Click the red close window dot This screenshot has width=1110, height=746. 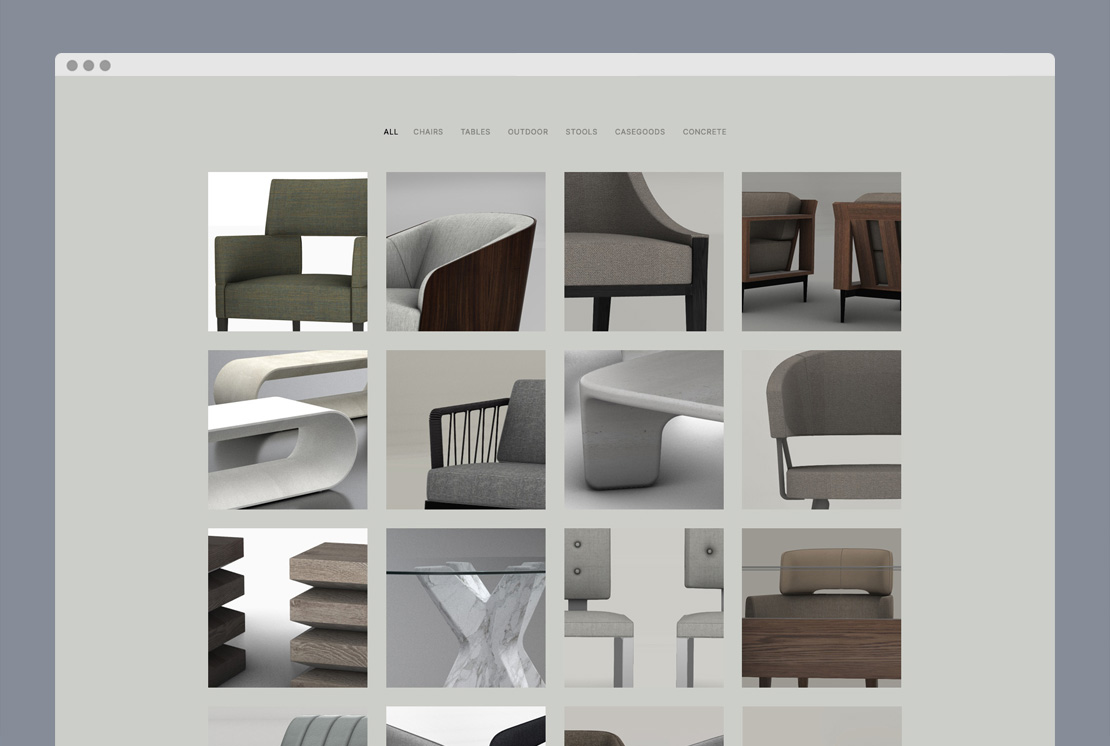(x=72, y=66)
